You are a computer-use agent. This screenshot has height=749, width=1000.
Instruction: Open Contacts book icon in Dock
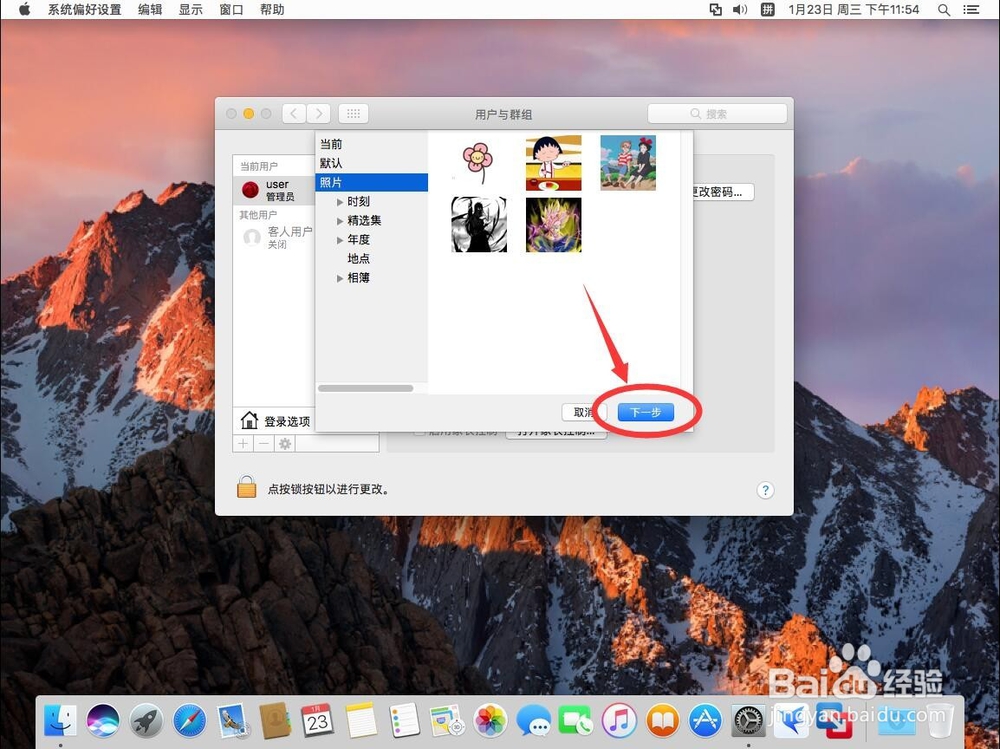[x=275, y=721]
